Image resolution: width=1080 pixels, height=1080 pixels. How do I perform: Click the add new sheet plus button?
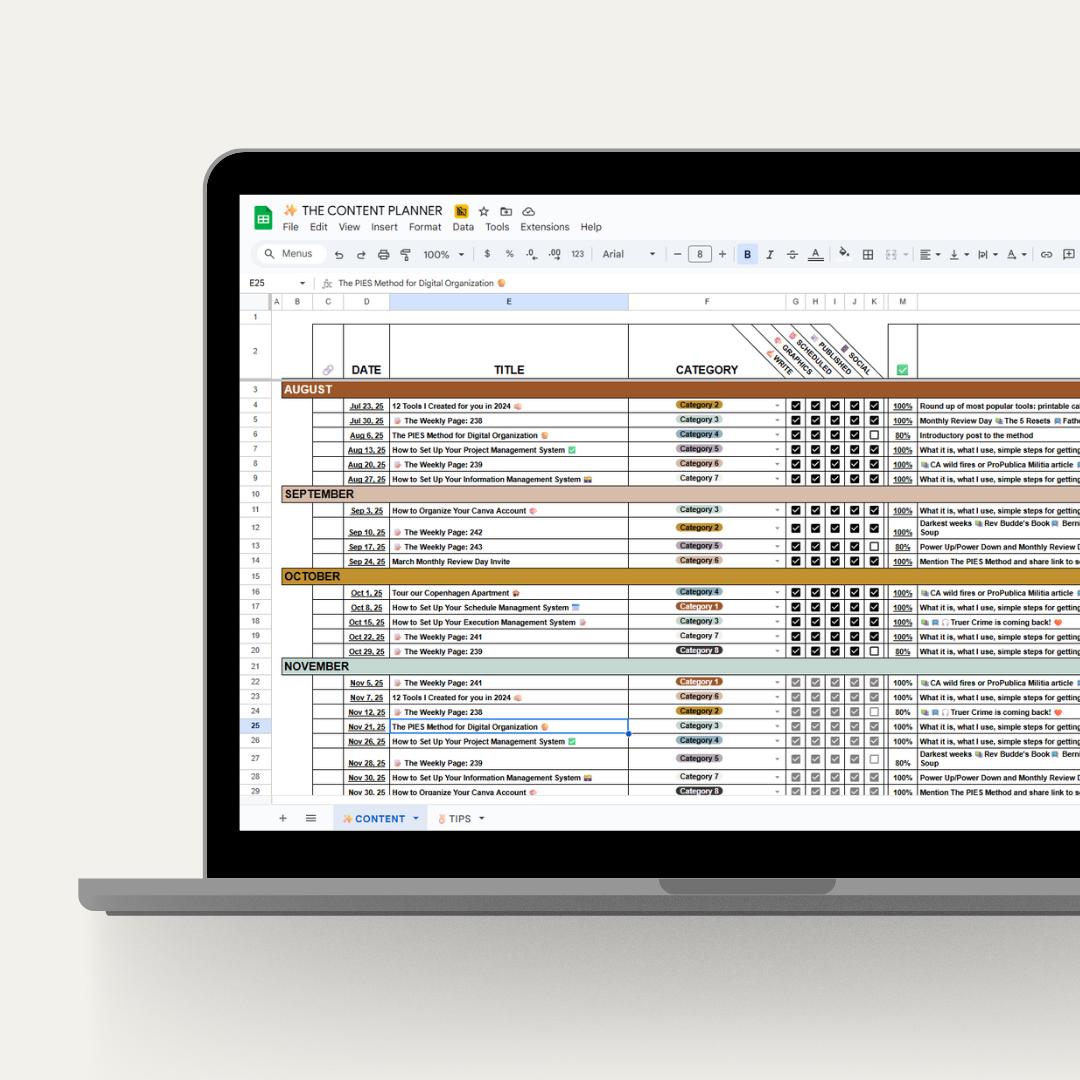[x=283, y=818]
